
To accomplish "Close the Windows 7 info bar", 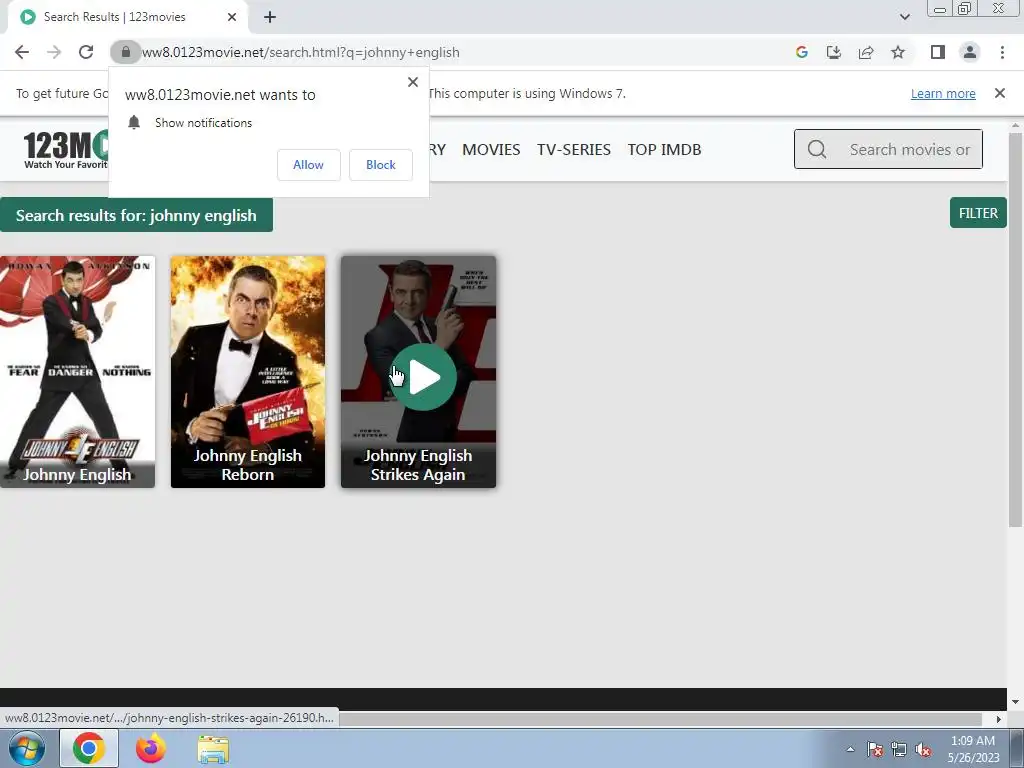I will [999, 93].
